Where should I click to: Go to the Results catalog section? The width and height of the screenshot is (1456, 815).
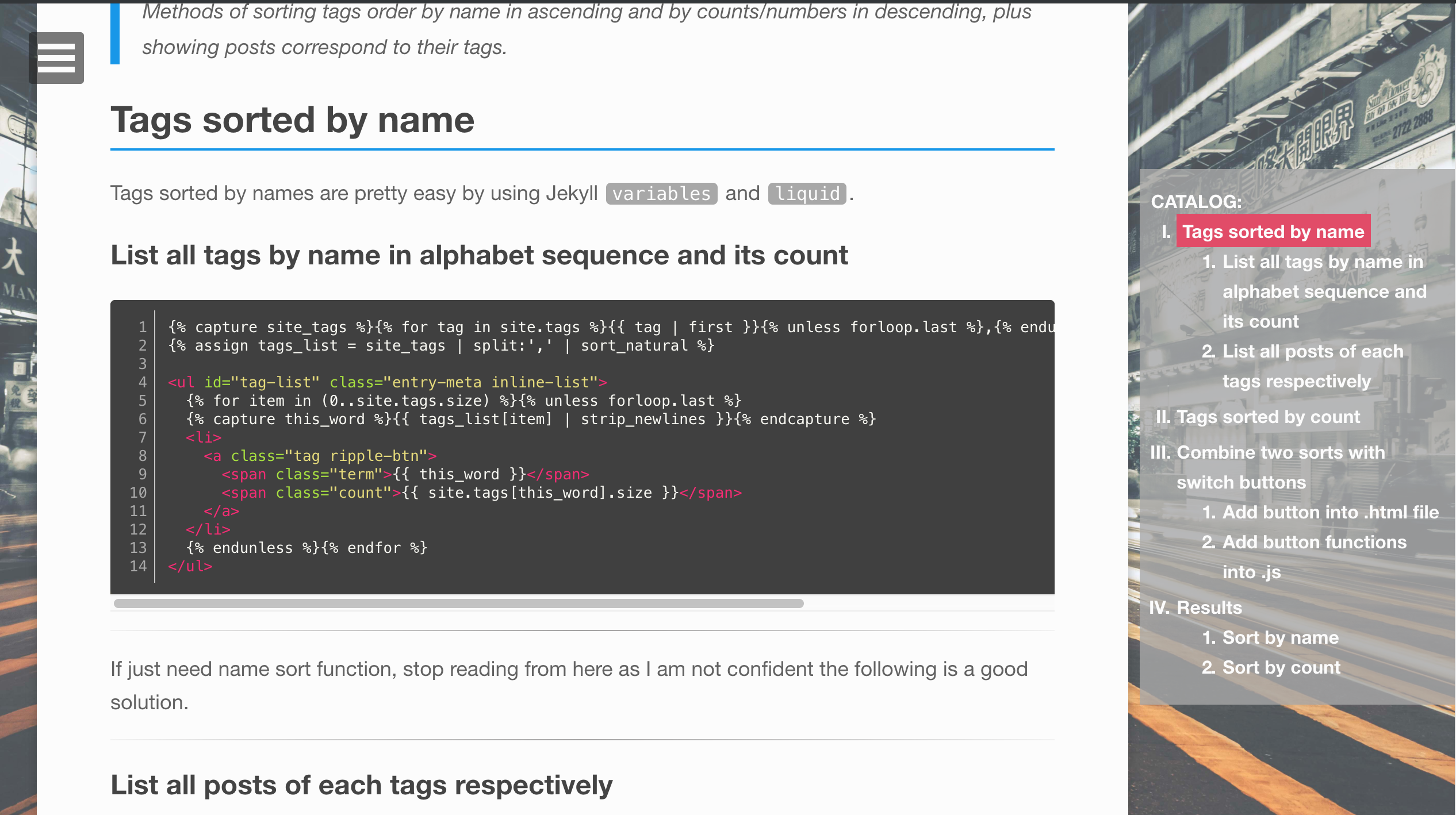[1208, 608]
